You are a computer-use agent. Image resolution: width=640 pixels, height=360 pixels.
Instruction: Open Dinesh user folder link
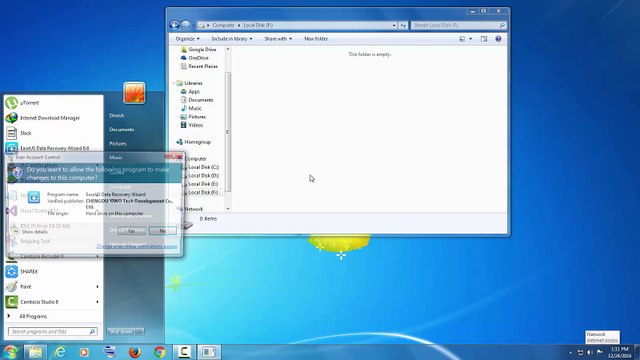116,116
